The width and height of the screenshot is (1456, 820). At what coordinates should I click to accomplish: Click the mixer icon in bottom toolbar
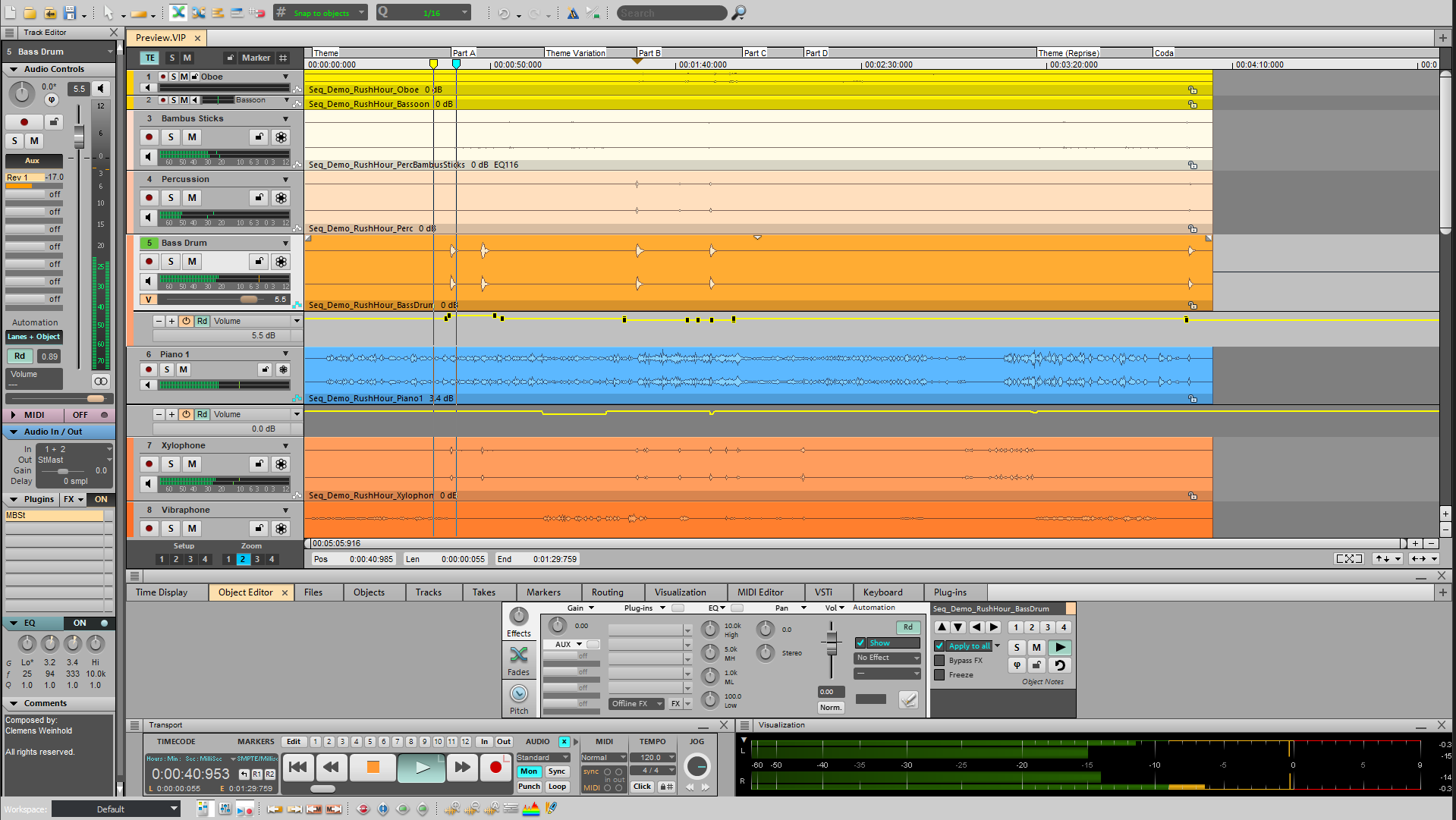point(225,809)
